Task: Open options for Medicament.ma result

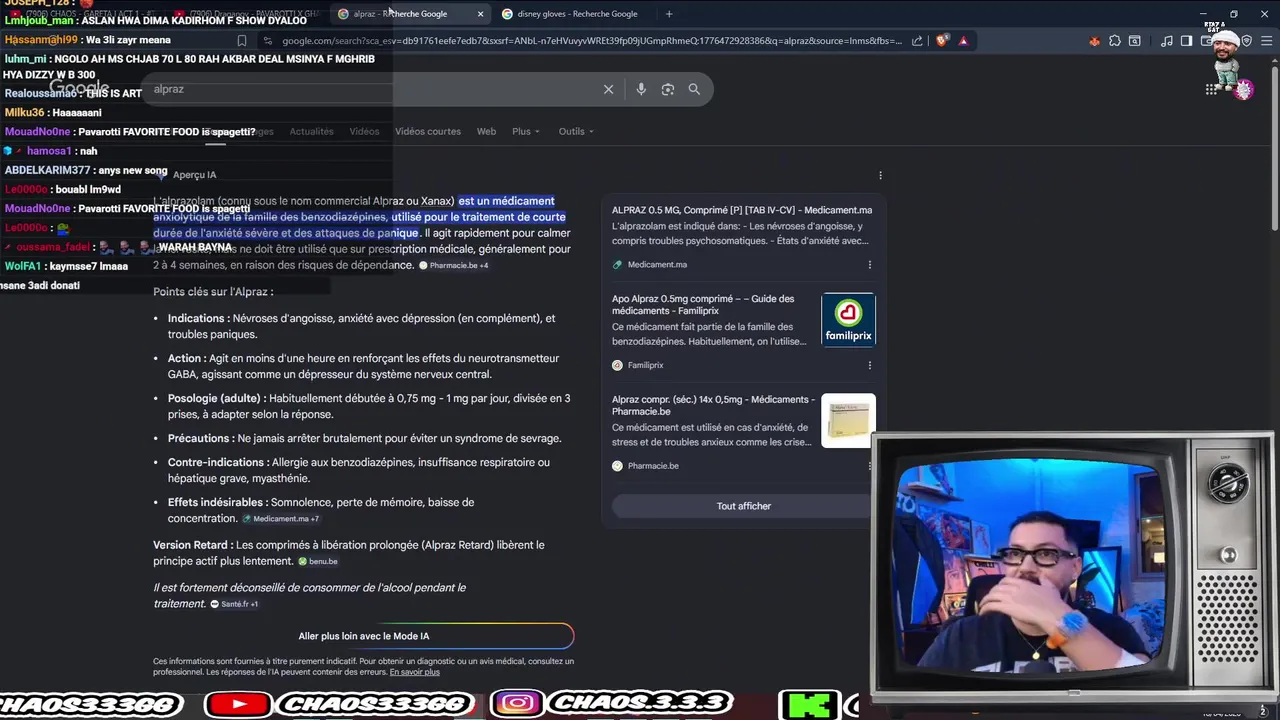Action: (869, 265)
